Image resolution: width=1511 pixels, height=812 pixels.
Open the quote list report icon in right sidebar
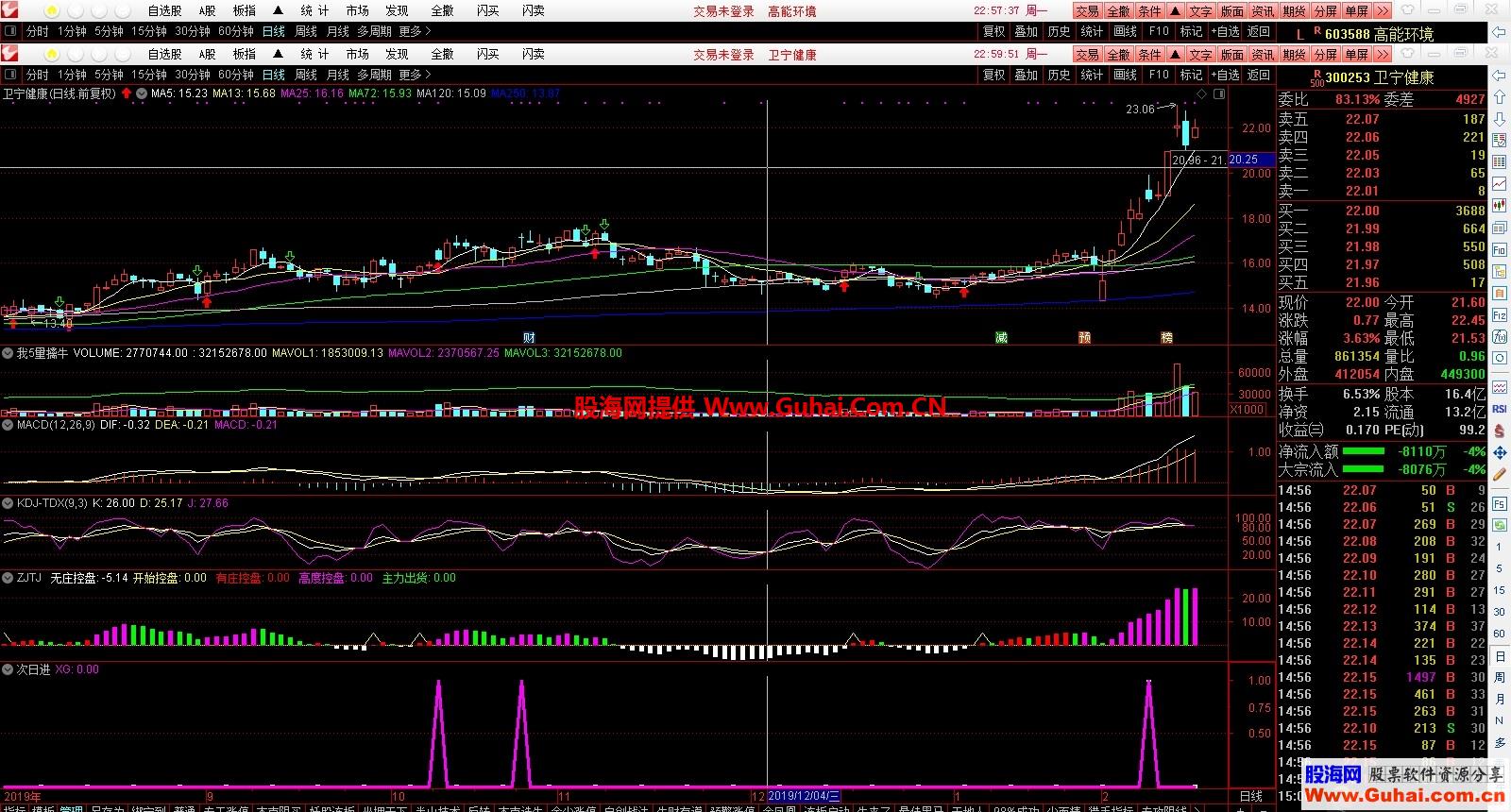pos(1498,141)
